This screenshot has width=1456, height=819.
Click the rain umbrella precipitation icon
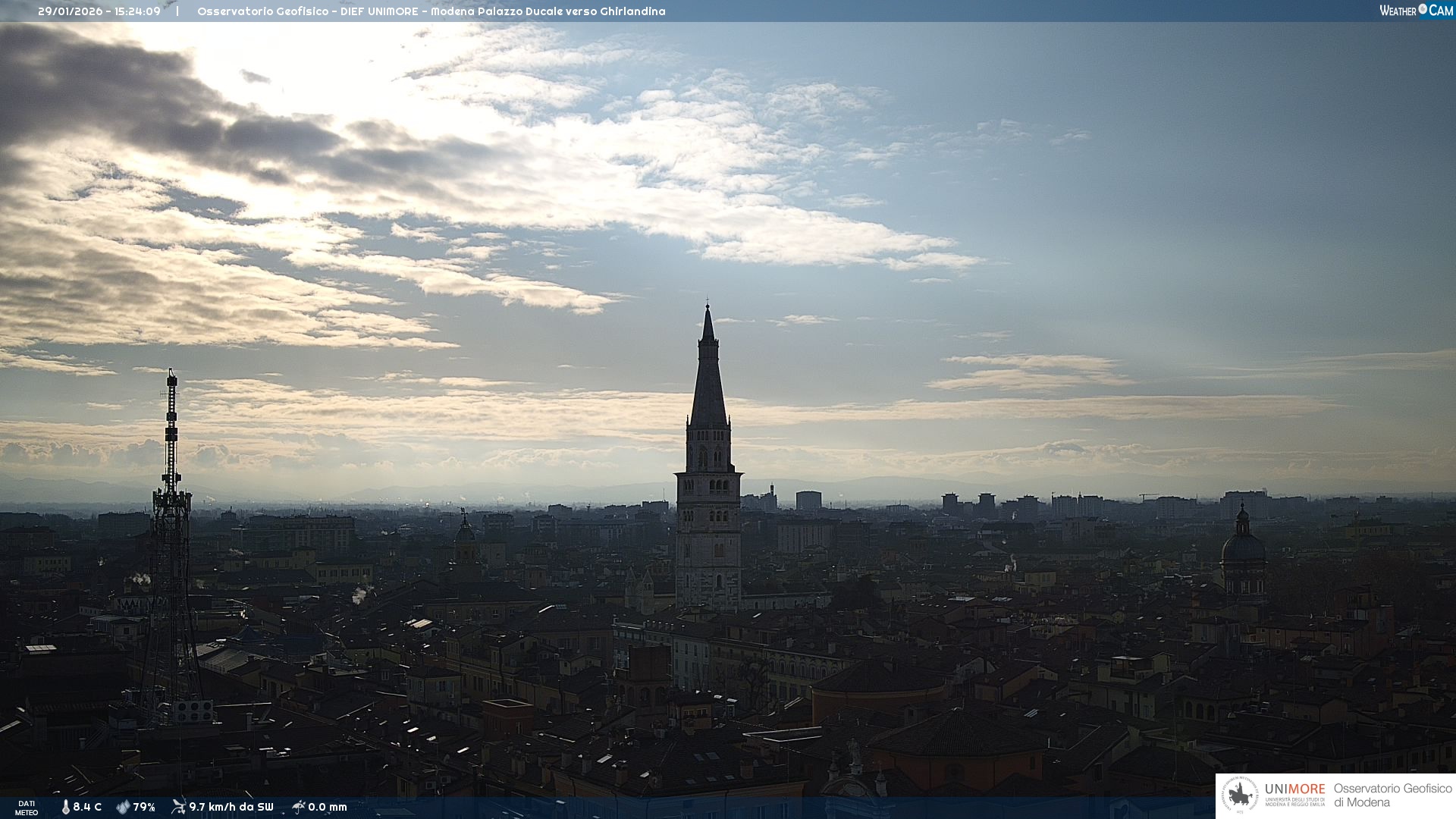[298, 806]
